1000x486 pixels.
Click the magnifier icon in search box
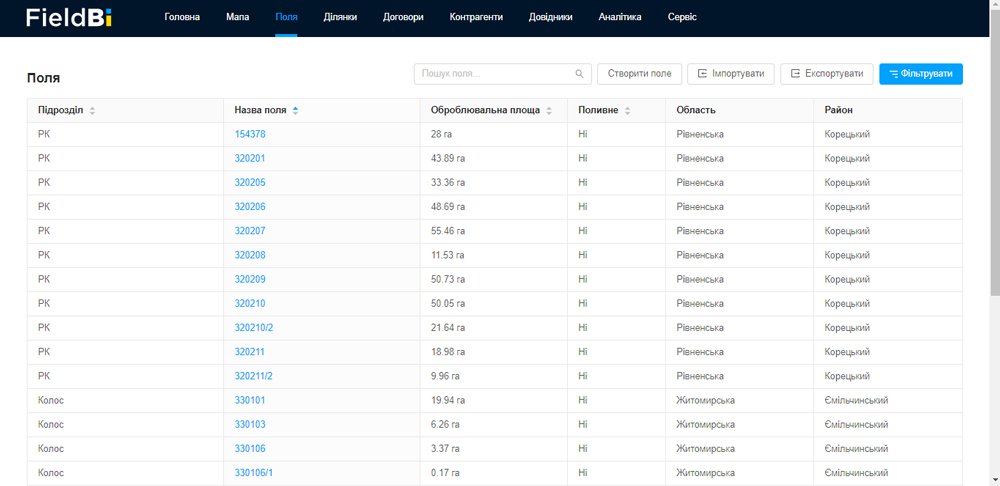tap(579, 74)
